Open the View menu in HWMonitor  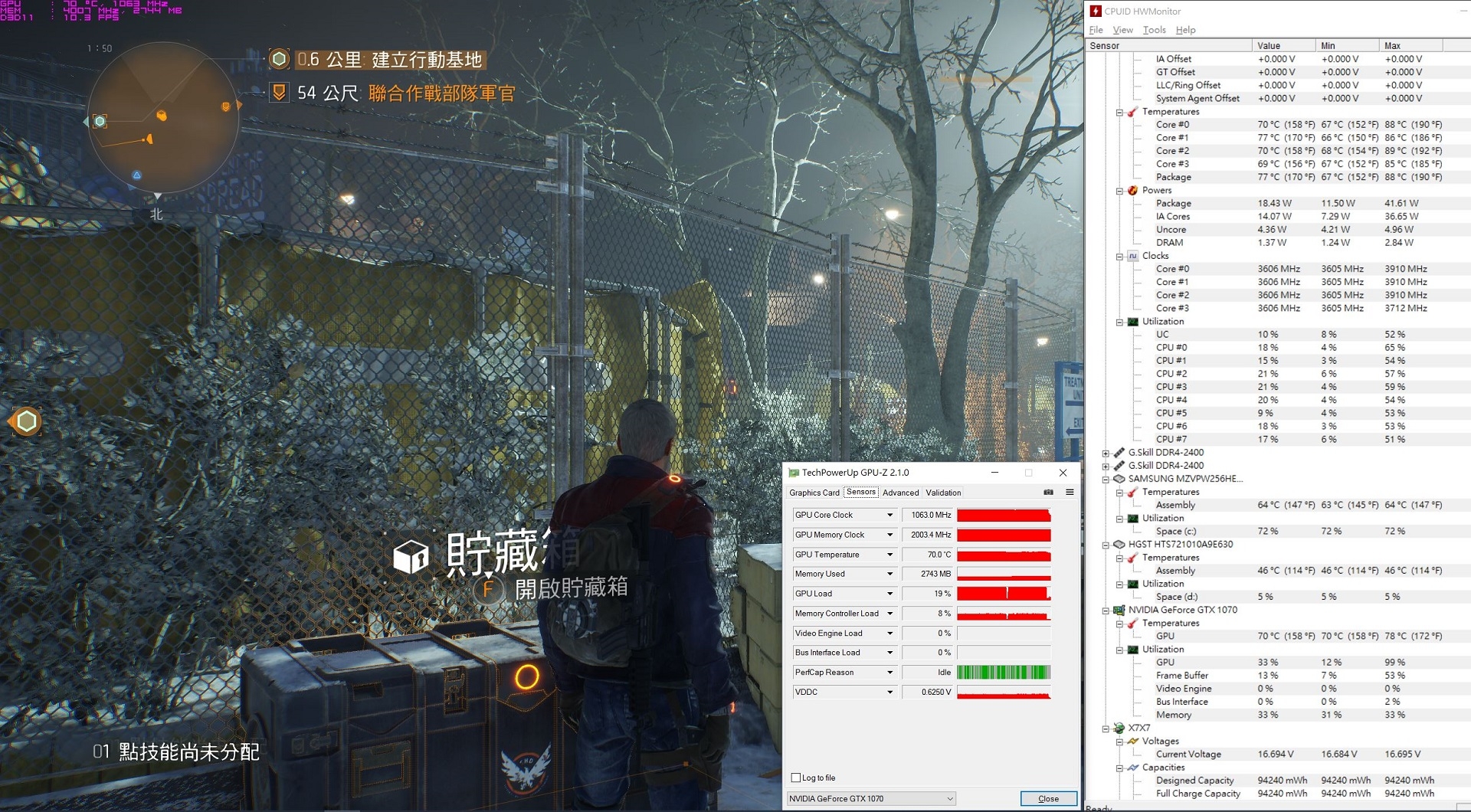click(x=1123, y=30)
